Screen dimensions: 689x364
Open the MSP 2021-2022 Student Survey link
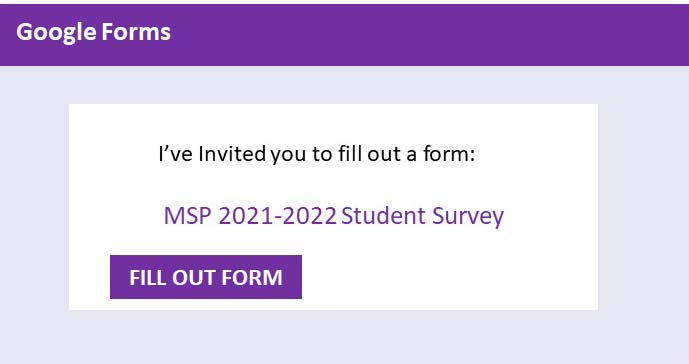click(334, 216)
